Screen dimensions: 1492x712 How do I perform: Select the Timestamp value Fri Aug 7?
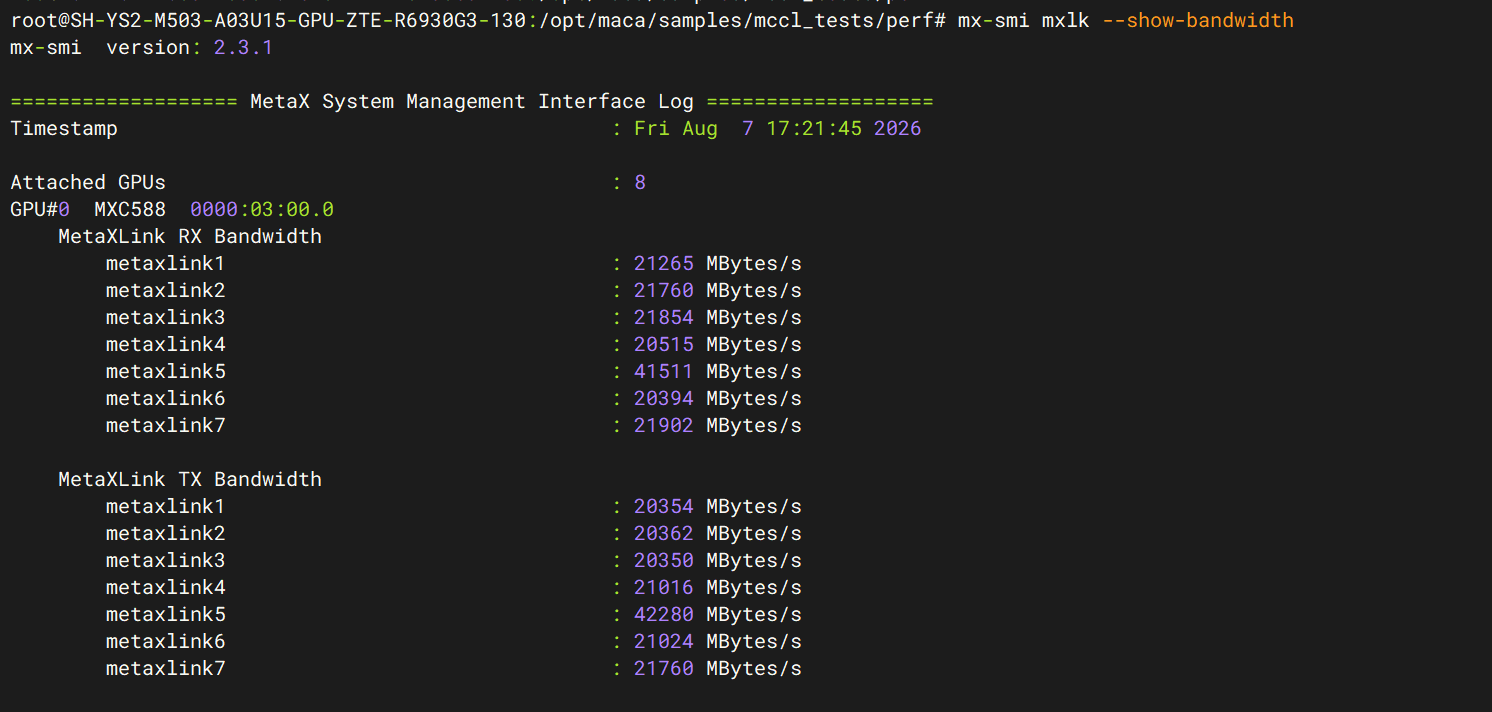(x=694, y=128)
